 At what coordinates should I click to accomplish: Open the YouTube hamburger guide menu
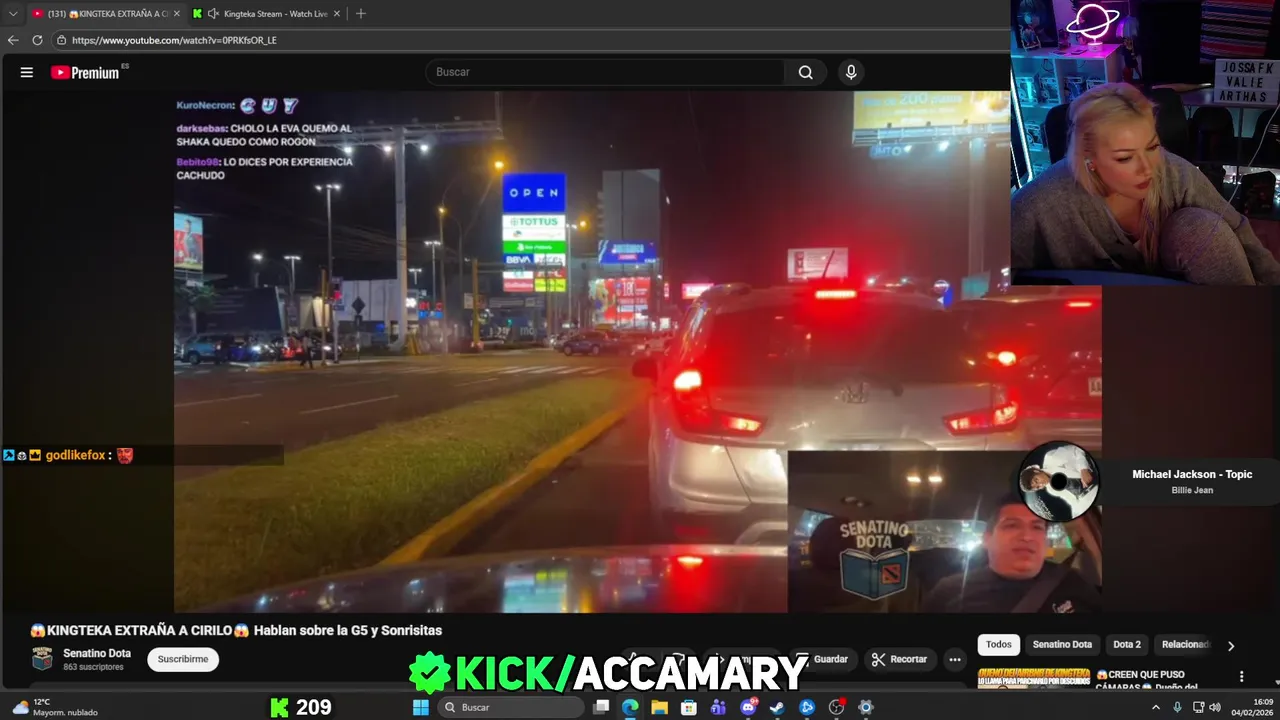point(27,72)
